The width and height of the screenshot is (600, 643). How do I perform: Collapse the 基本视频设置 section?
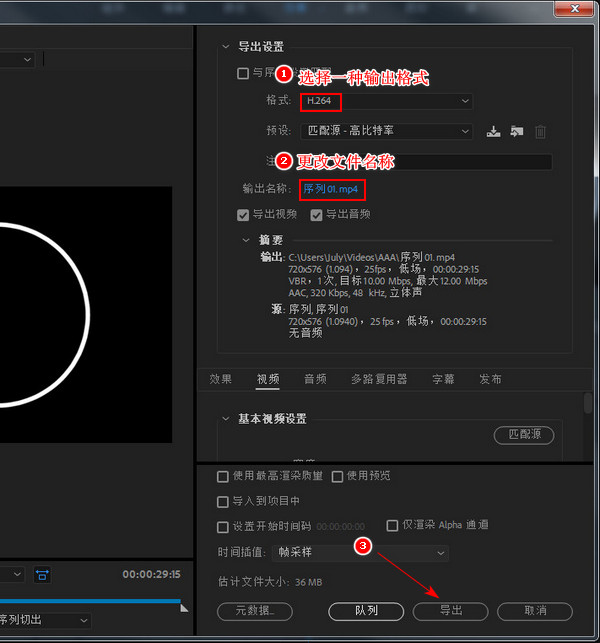225,419
